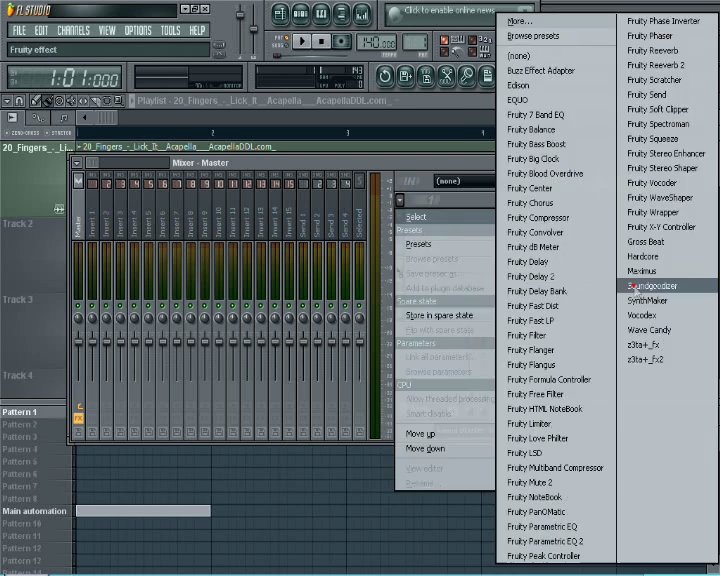Toggle the ZERO-CROSS option

22,133
